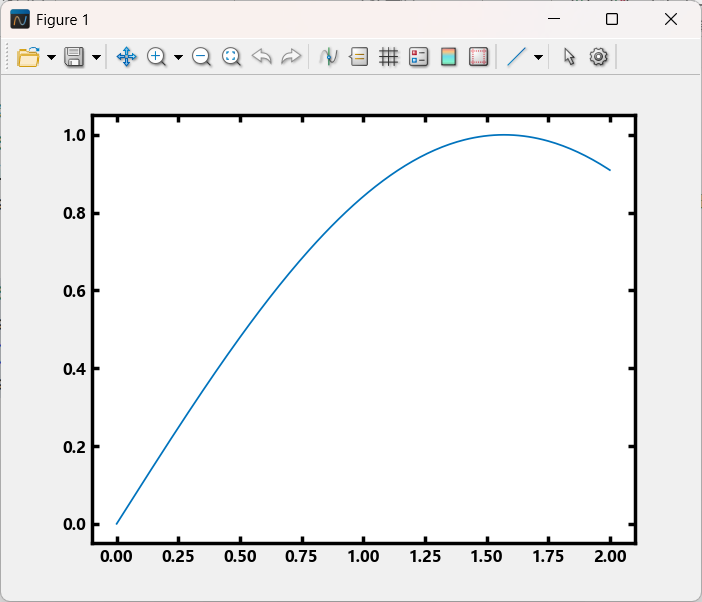Go forward with the redo arrow icon
The height and width of the screenshot is (602, 702).
click(291, 57)
